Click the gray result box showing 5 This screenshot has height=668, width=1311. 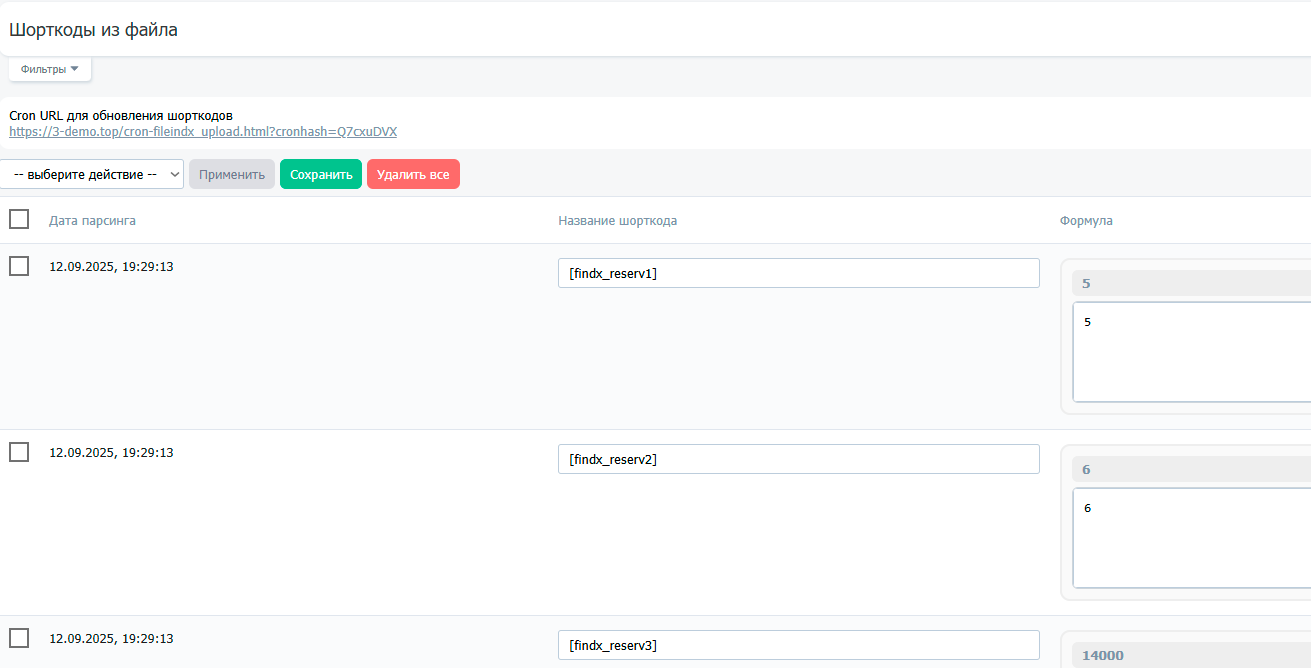click(1190, 284)
